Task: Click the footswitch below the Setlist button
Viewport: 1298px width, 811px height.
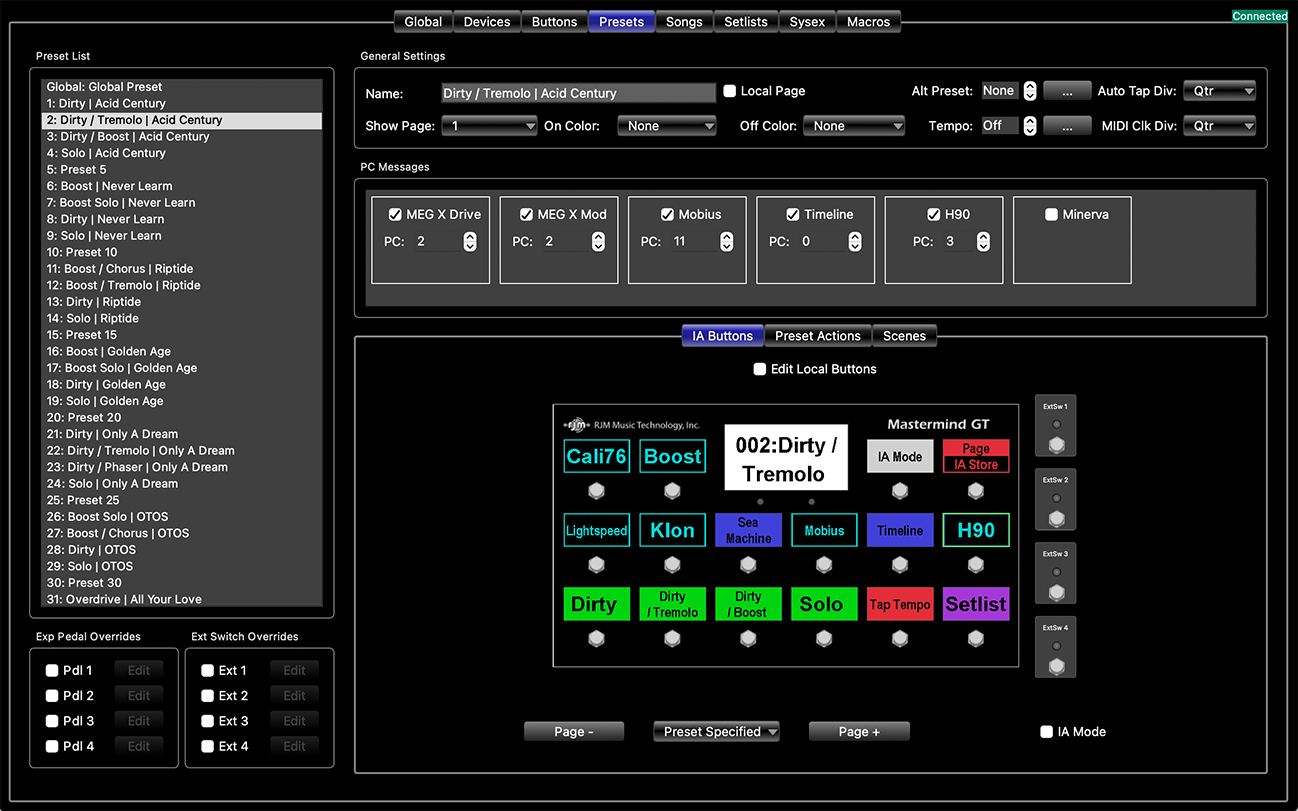Action: [x=976, y=639]
